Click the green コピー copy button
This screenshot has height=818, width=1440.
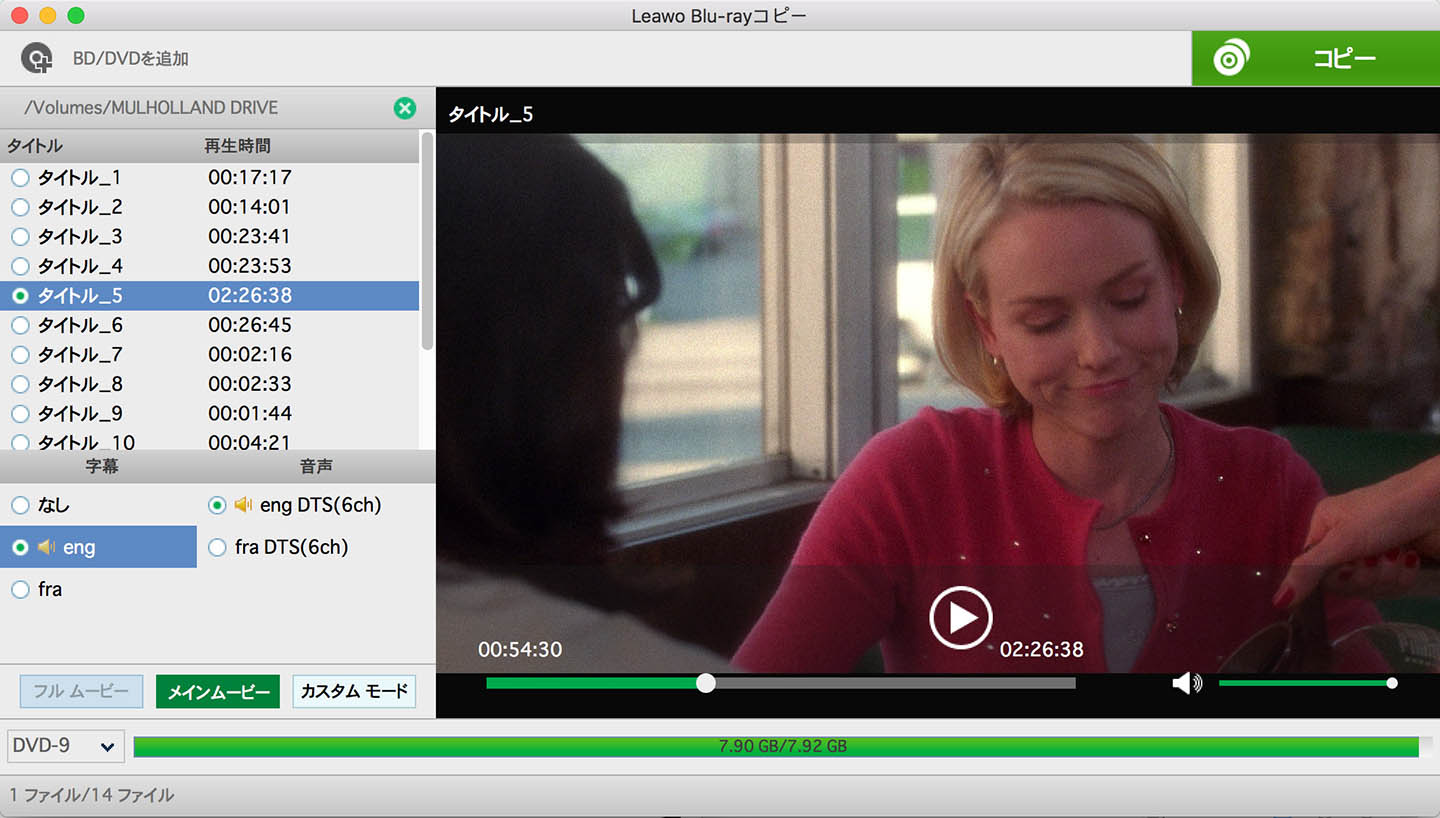[1315, 59]
